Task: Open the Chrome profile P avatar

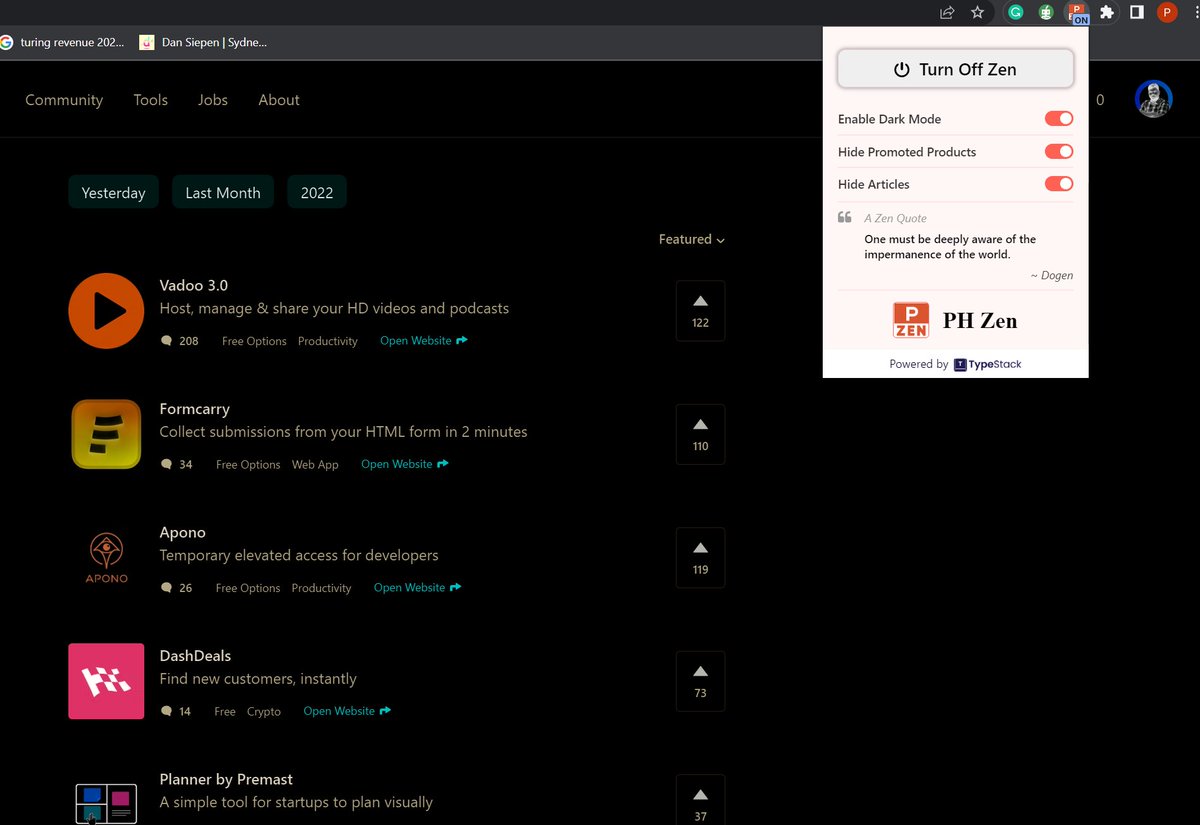Action: click(x=1167, y=13)
